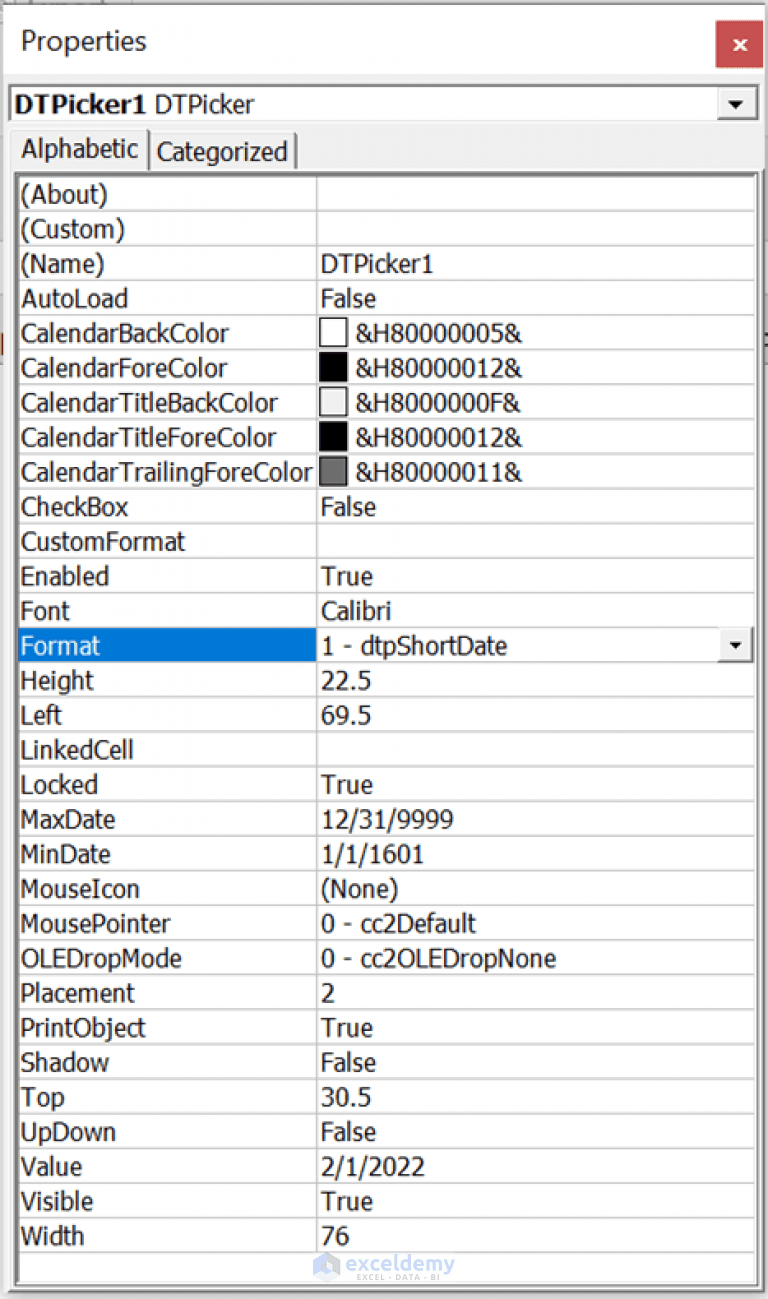
Task: Open the object selector dropdown showing DTPicker1
Action: tap(737, 104)
